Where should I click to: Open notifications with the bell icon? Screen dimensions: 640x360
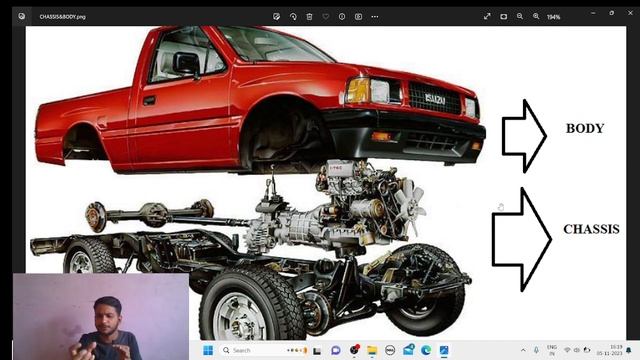(629, 350)
